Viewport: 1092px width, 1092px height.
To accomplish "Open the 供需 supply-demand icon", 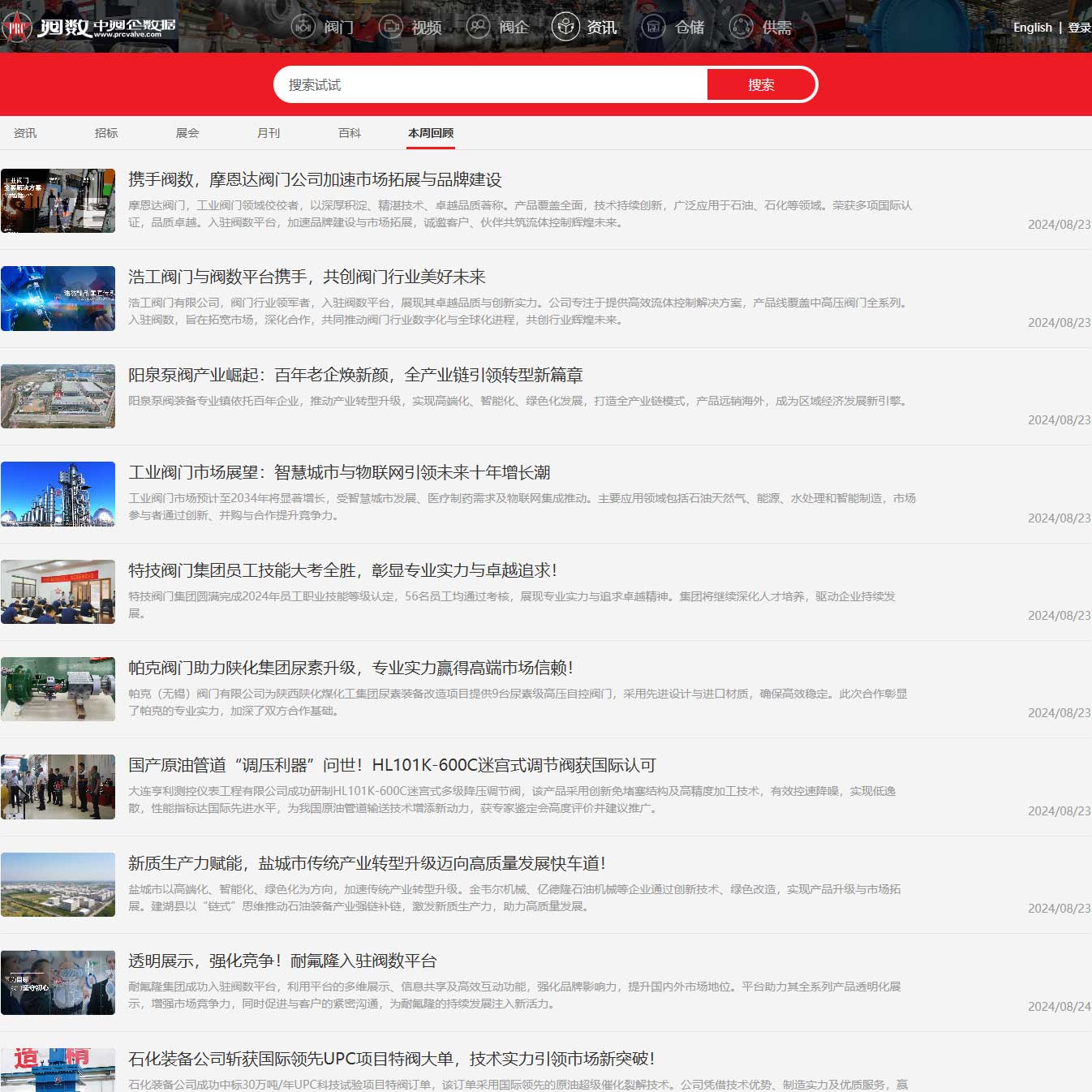I will point(741,27).
